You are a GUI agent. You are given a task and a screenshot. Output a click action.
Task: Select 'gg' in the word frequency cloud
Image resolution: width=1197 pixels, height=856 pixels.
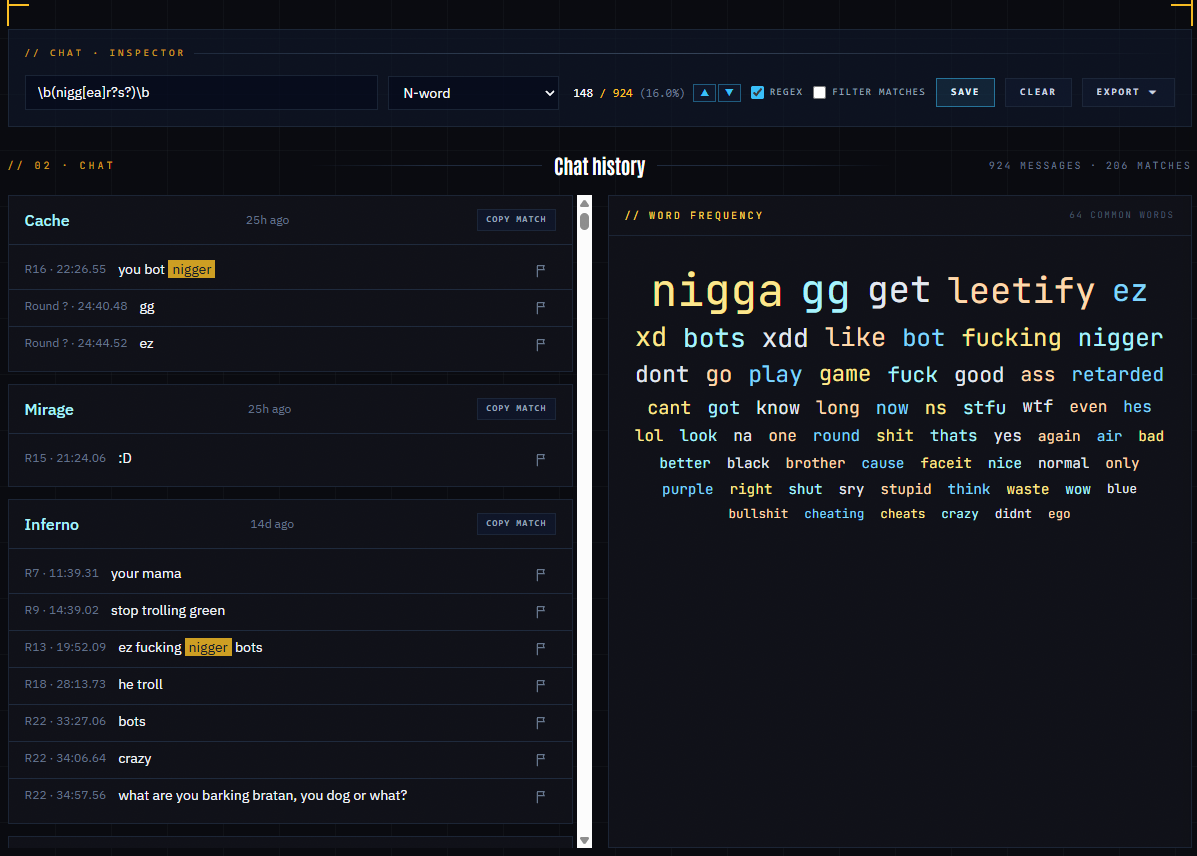(x=825, y=292)
